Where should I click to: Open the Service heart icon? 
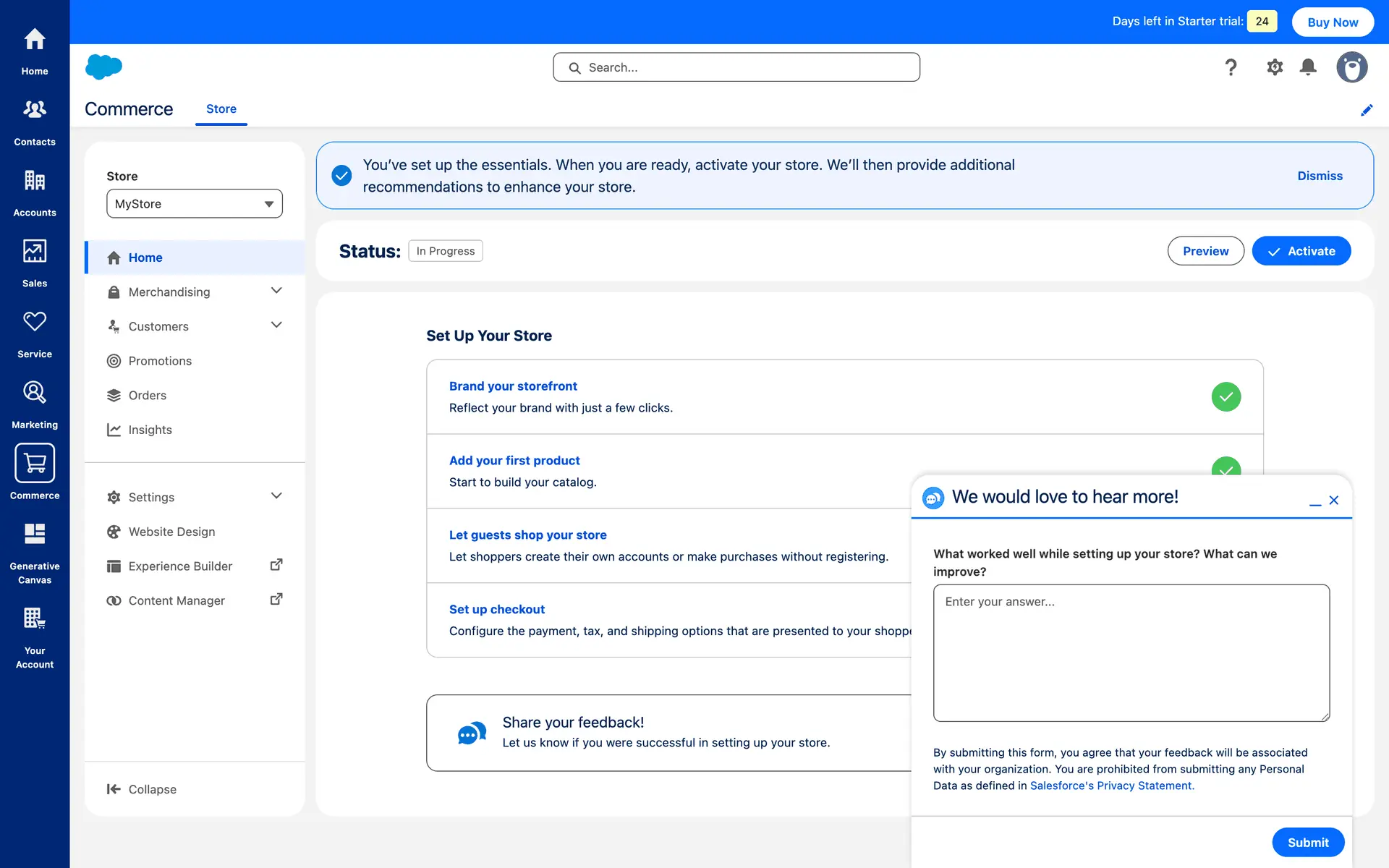35,322
